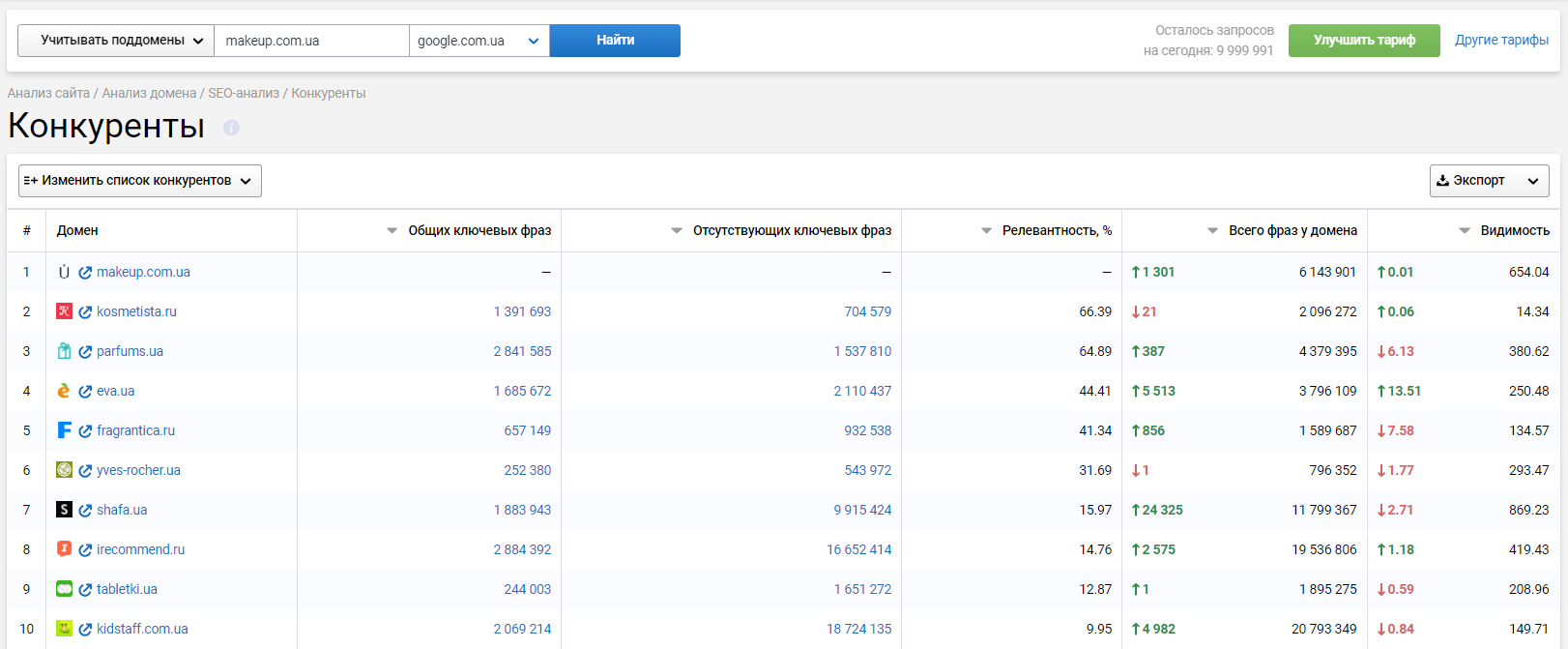Open missing phrases count 932 538
Image resolution: width=1568 pixels, height=649 pixels.
(x=867, y=430)
